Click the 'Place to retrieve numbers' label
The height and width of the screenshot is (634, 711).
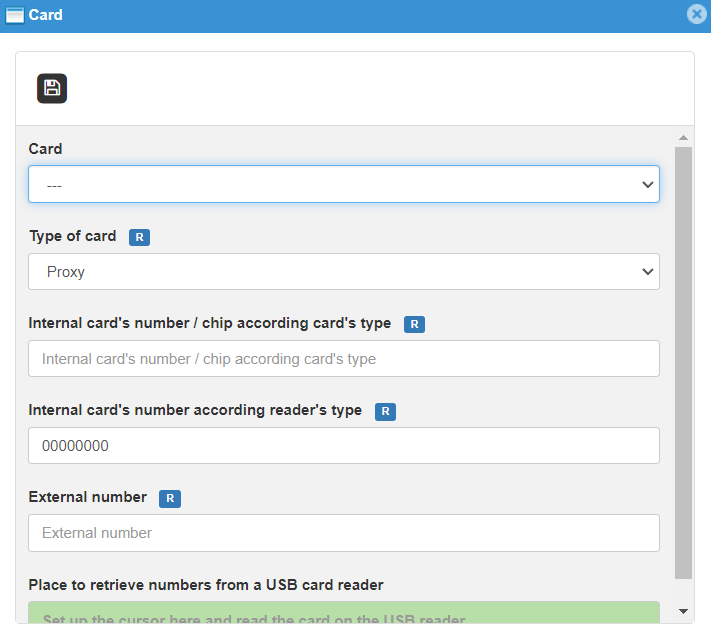point(205,585)
